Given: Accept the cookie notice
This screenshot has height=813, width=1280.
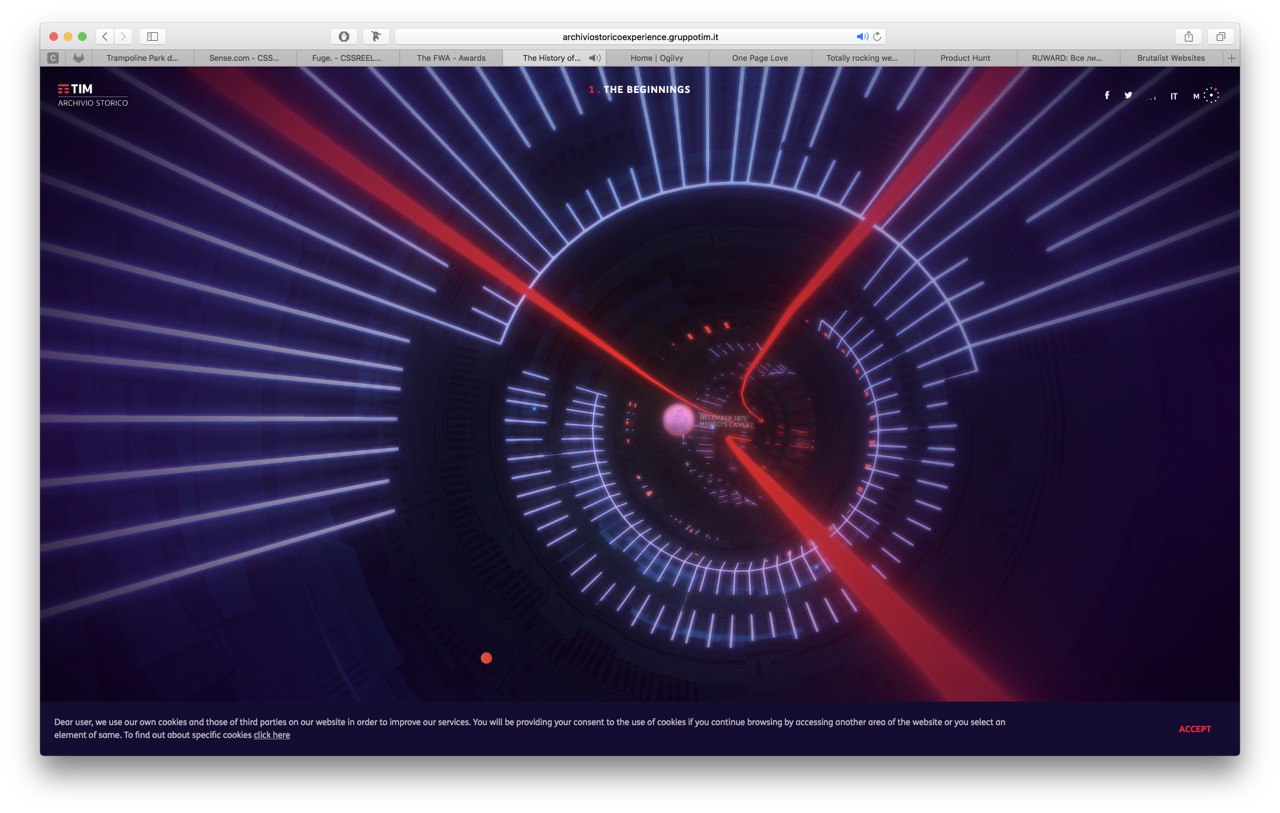Looking at the screenshot, I should tap(1195, 729).
